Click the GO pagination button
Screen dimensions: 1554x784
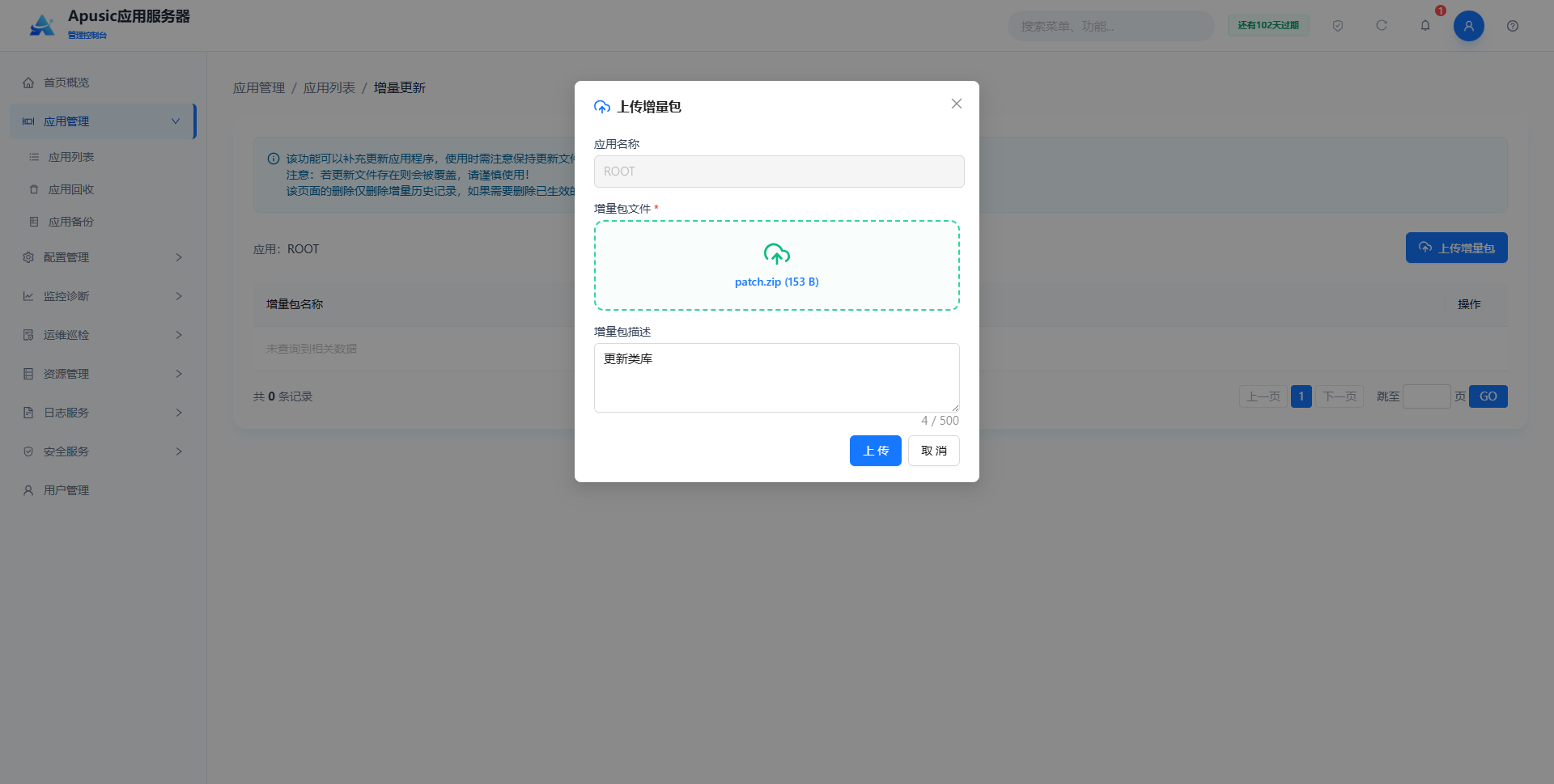1488,396
